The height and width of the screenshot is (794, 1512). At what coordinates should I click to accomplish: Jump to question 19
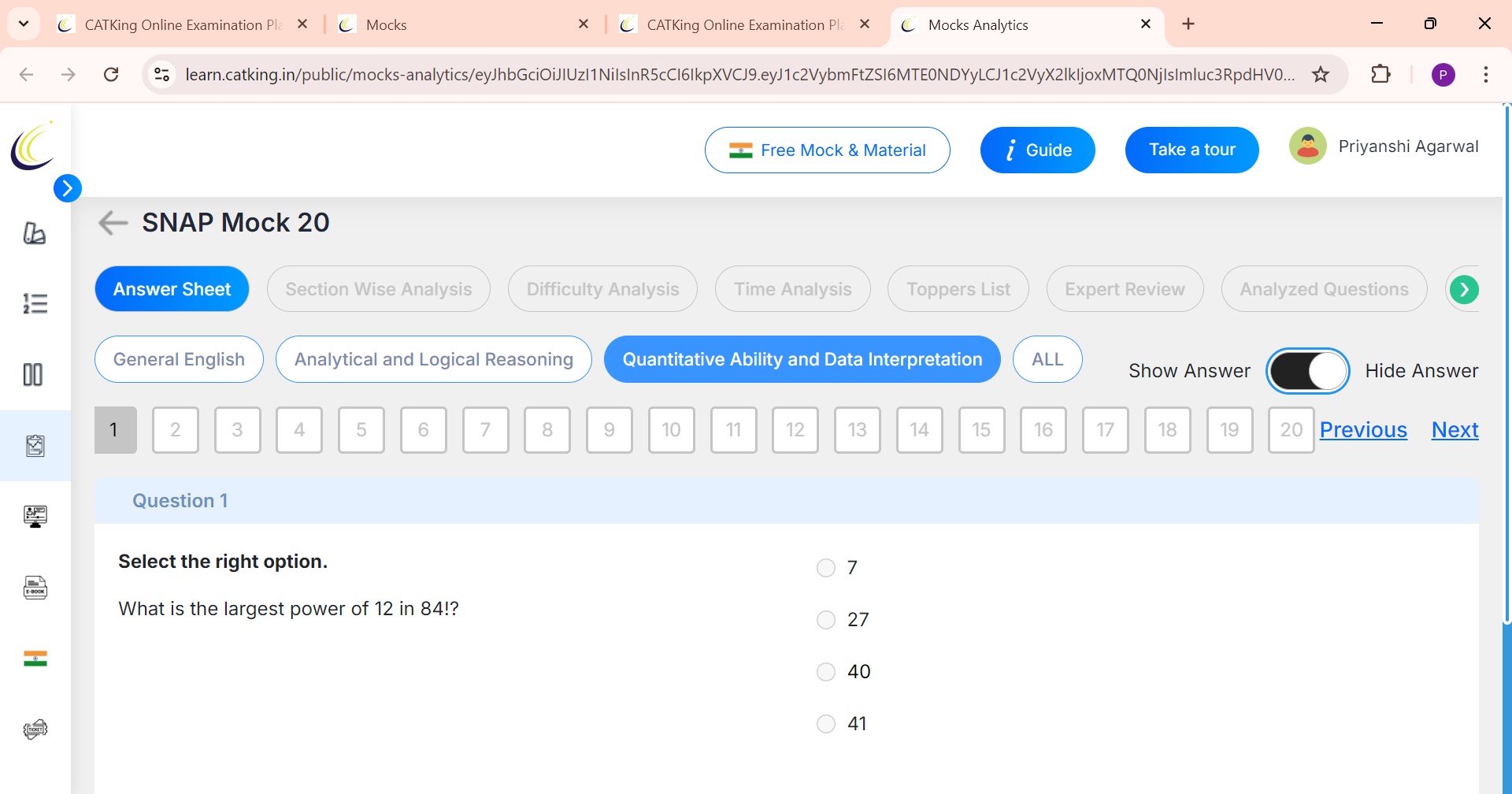1230,430
